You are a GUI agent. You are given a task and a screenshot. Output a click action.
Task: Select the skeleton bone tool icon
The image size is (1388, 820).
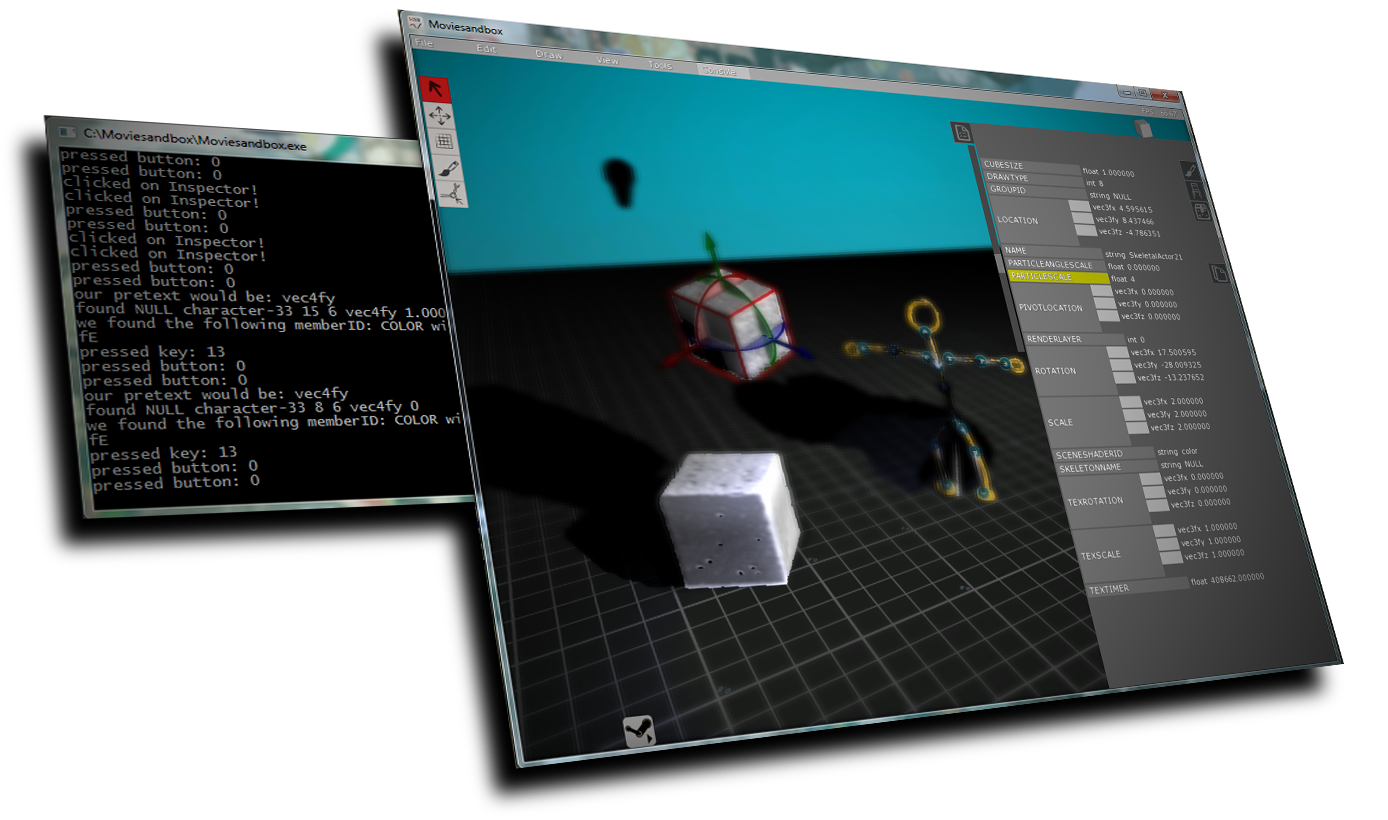tap(453, 193)
